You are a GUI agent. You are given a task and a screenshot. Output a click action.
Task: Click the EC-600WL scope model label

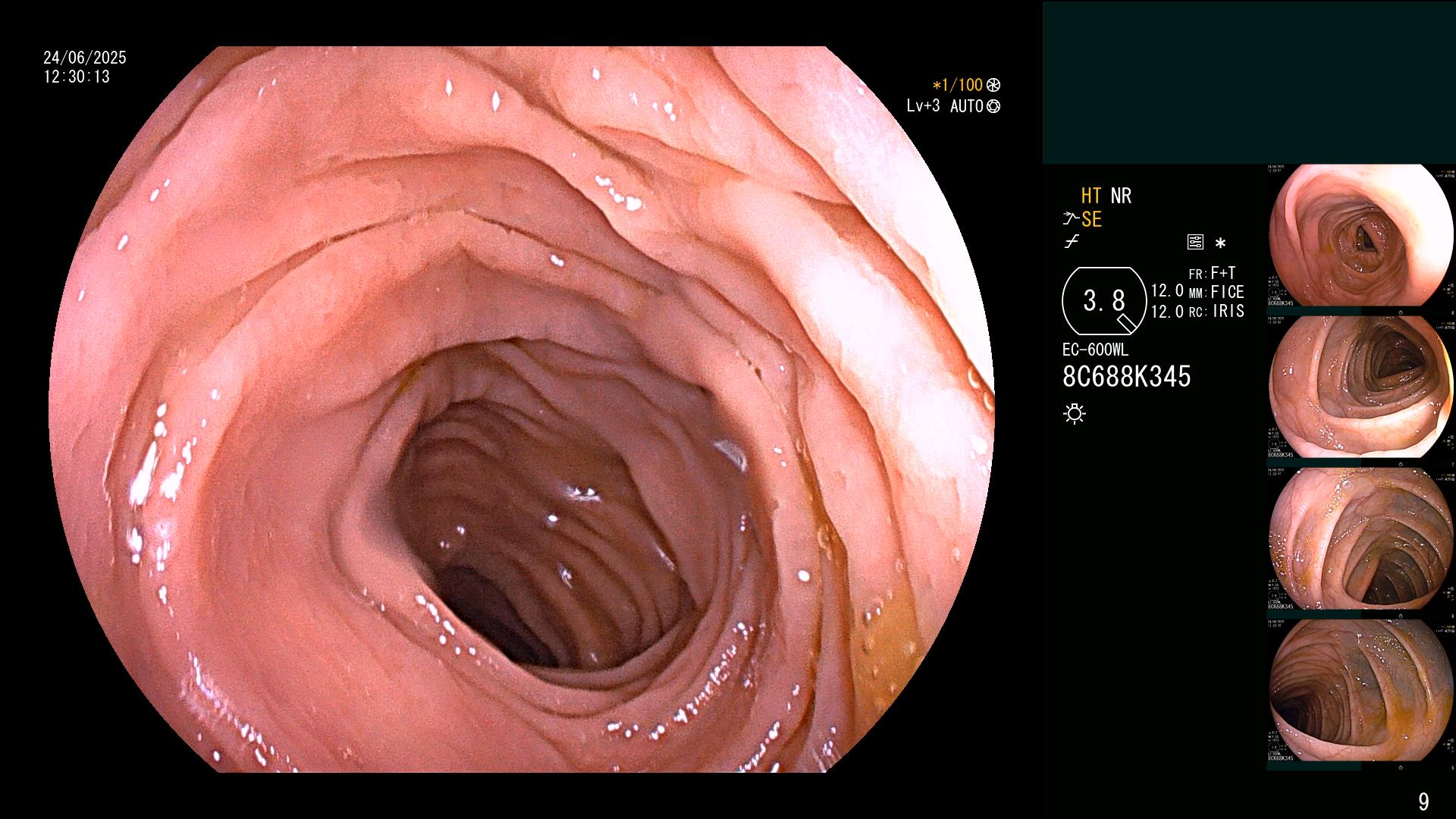(x=1095, y=350)
